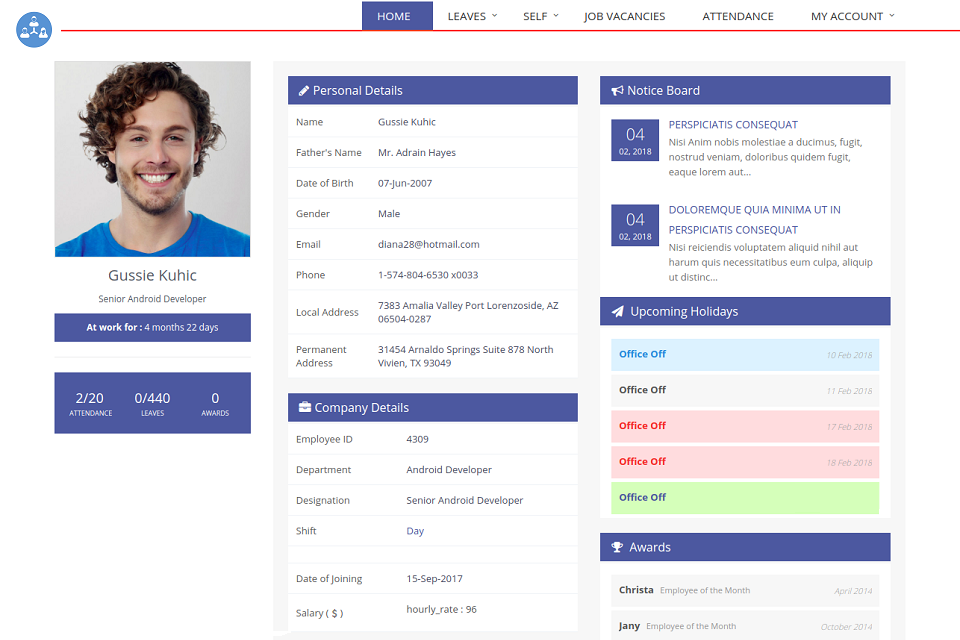Click the briefcase icon on Company Details header
Screen dimensions: 960x640
(304, 407)
